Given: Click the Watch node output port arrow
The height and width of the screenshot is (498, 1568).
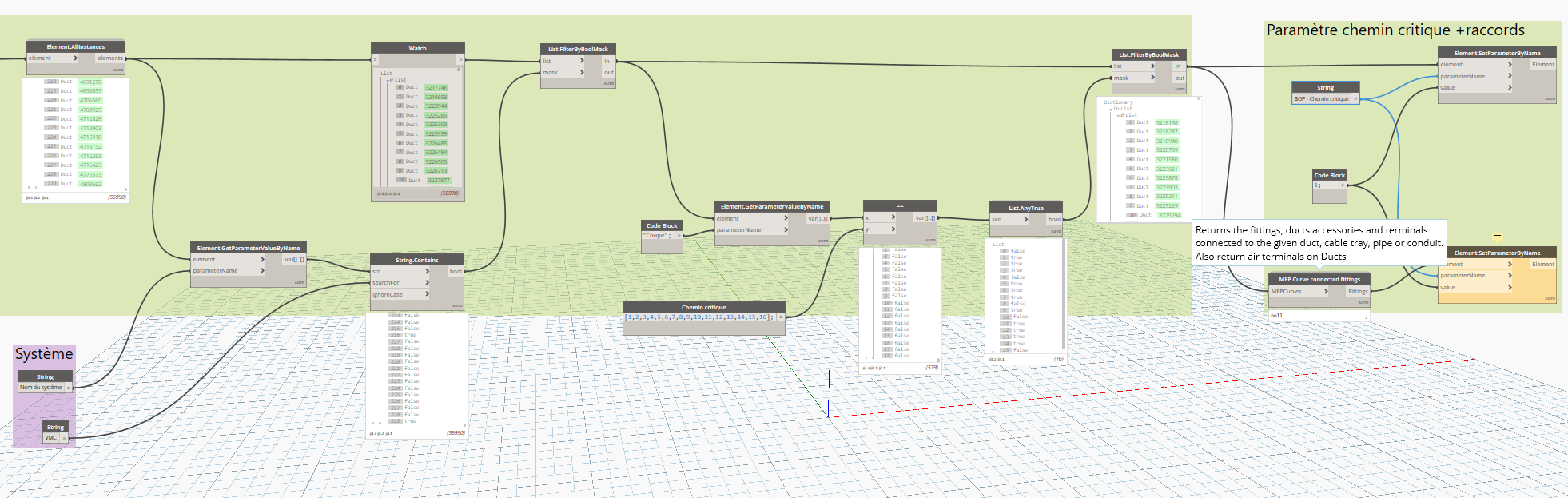Looking at the screenshot, I should 460,60.
